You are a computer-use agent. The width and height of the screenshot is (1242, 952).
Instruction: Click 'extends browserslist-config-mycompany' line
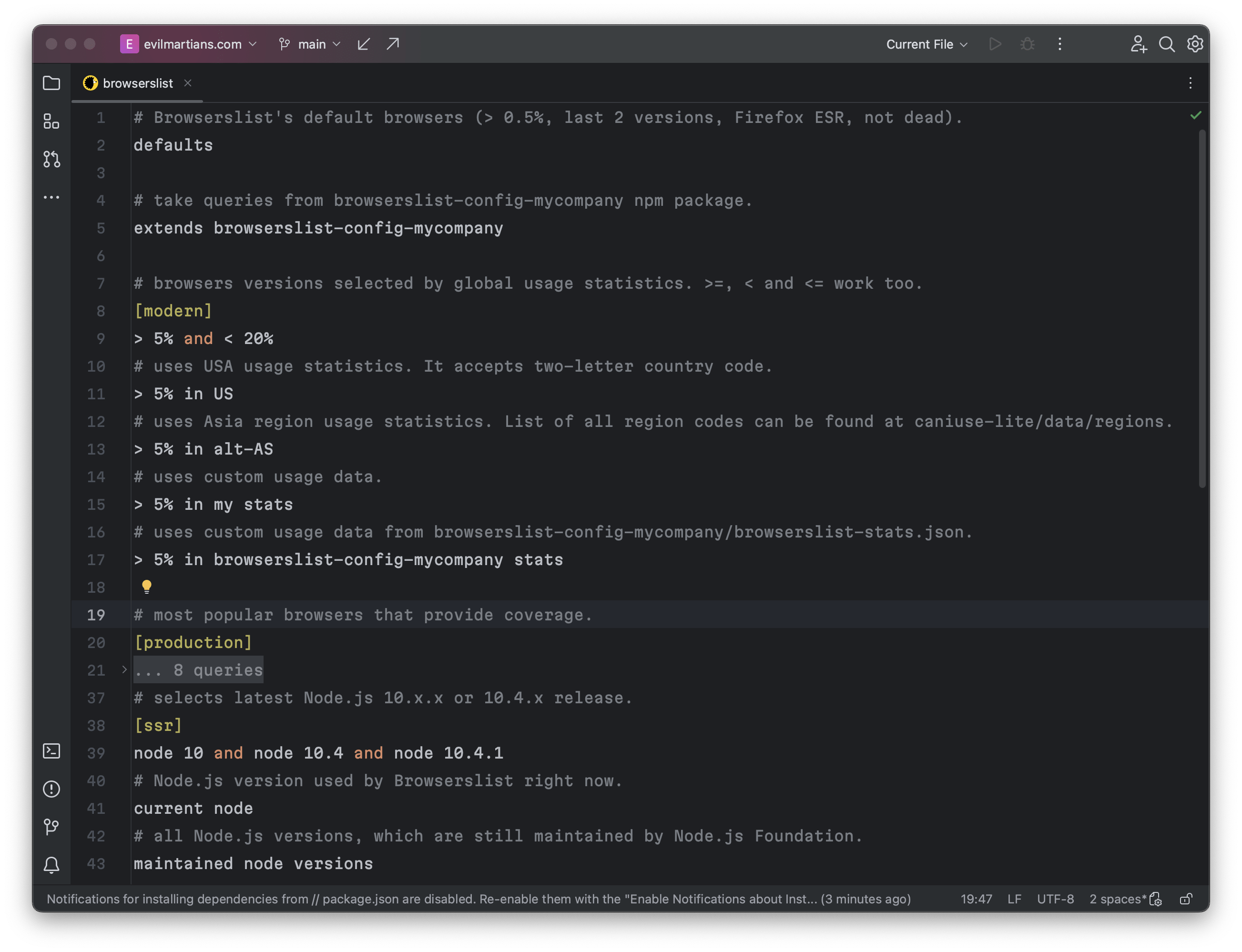[x=318, y=228]
